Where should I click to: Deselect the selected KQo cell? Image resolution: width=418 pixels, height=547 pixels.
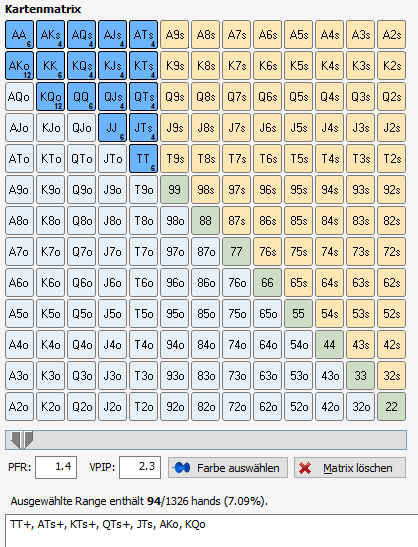click(x=51, y=97)
